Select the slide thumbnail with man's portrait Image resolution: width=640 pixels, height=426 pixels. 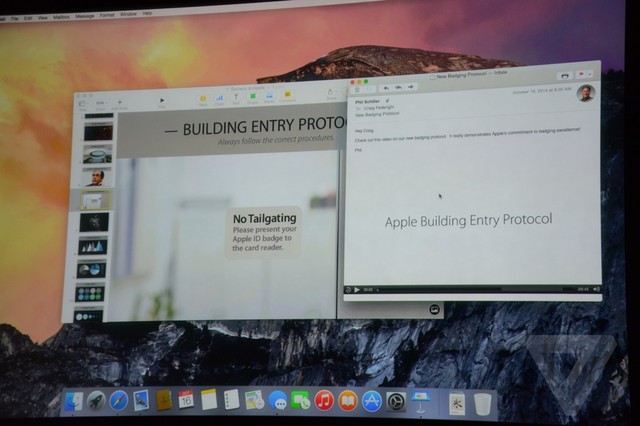pyautogui.click(x=96, y=178)
